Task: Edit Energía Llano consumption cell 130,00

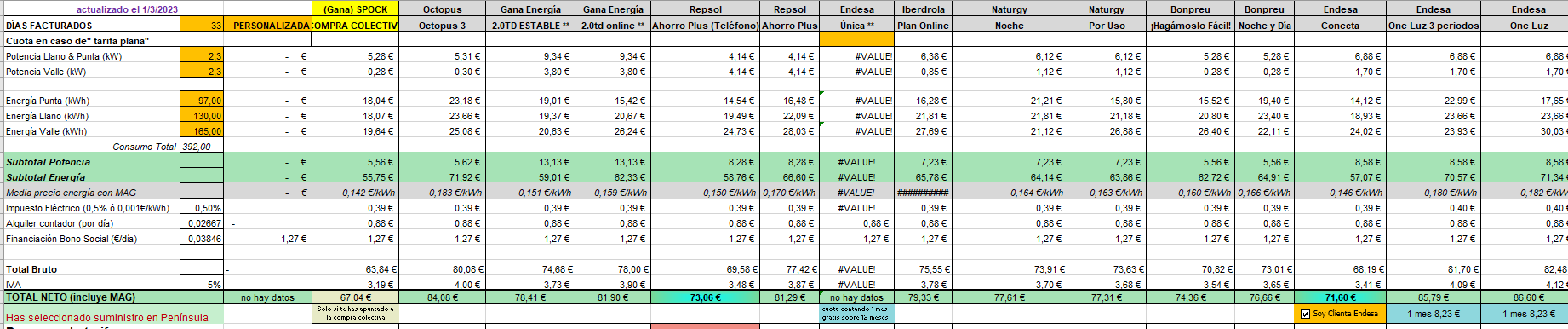Action: [202, 116]
